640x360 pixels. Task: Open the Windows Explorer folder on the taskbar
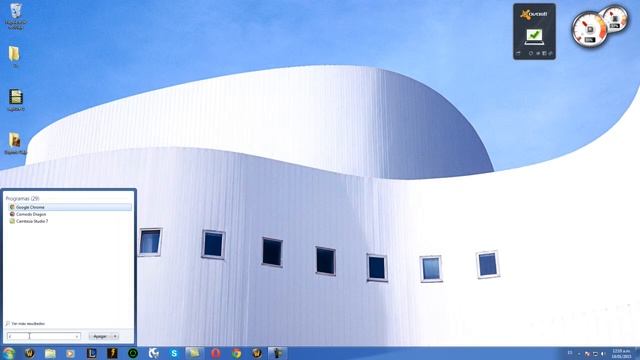click(50, 353)
